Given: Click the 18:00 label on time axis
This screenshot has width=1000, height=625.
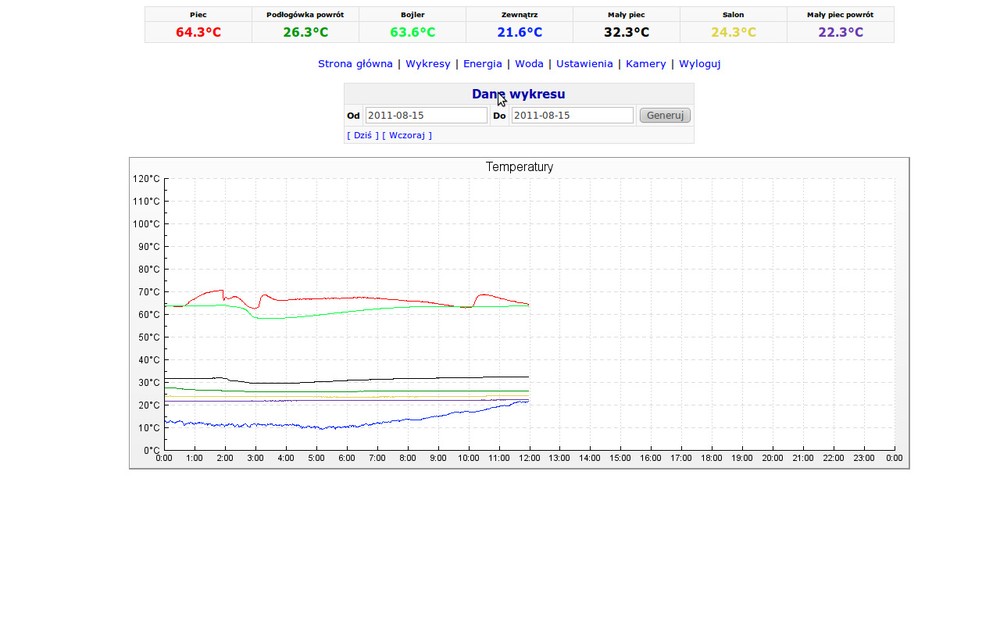Looking at the screenshot, I should 712,458.
